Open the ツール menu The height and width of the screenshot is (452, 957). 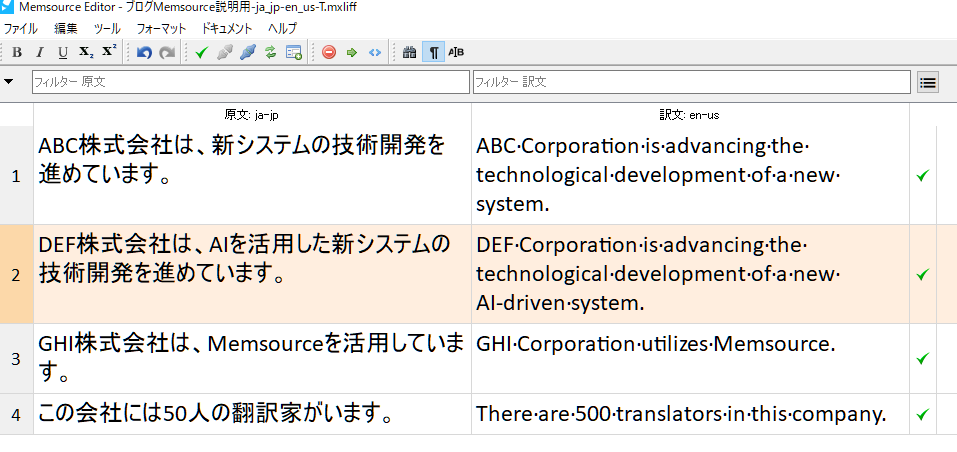point(107,29)
